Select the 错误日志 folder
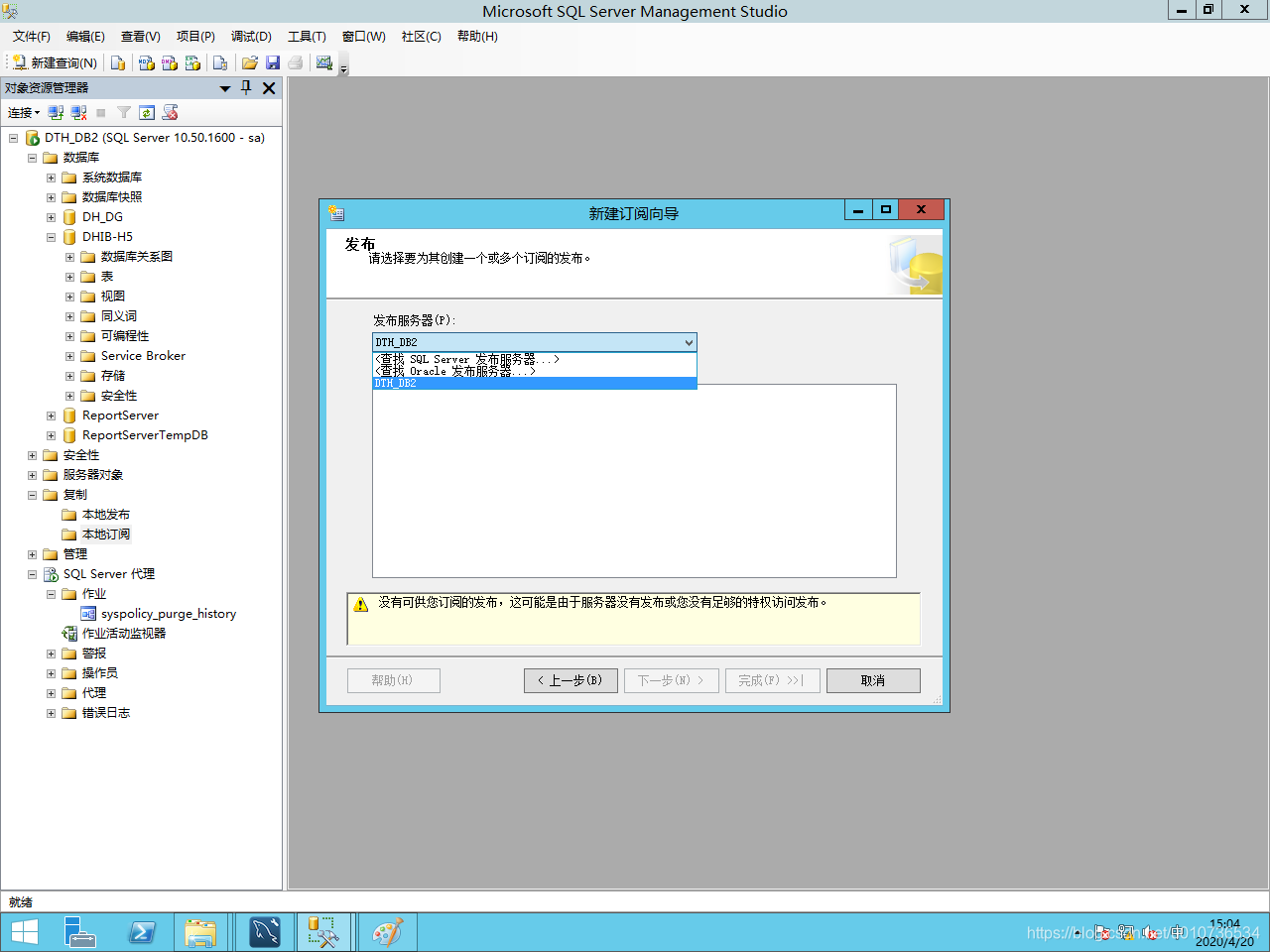The width and height of the screenshot is (1270, 952). point(106,713)
